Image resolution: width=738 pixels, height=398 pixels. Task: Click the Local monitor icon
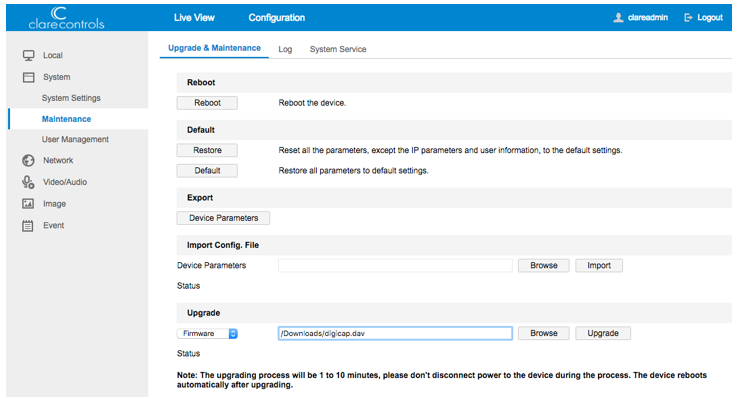click(x=28, y=56)
